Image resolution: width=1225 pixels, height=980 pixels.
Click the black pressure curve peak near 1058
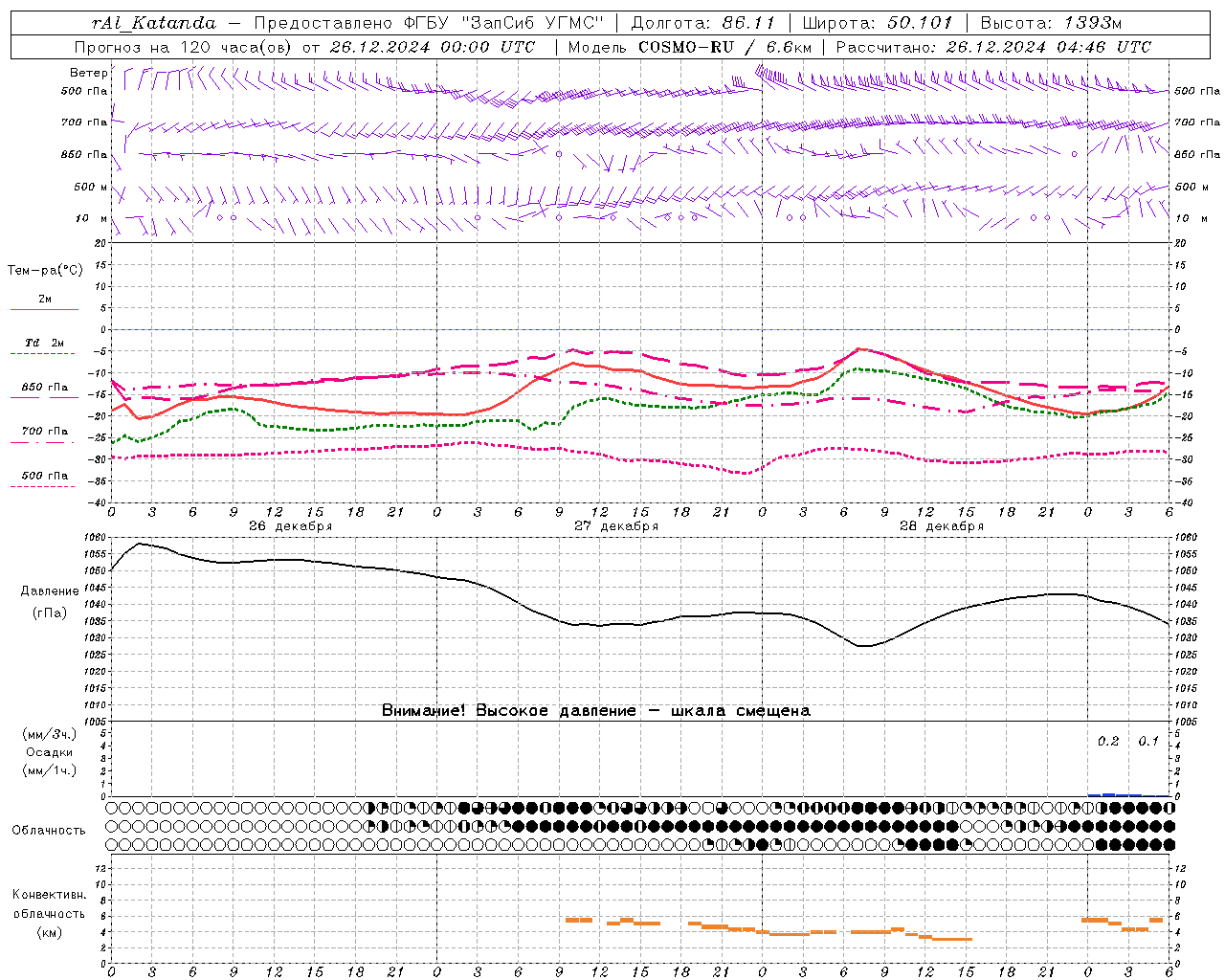pyautogui.click(x=140, y=544)
